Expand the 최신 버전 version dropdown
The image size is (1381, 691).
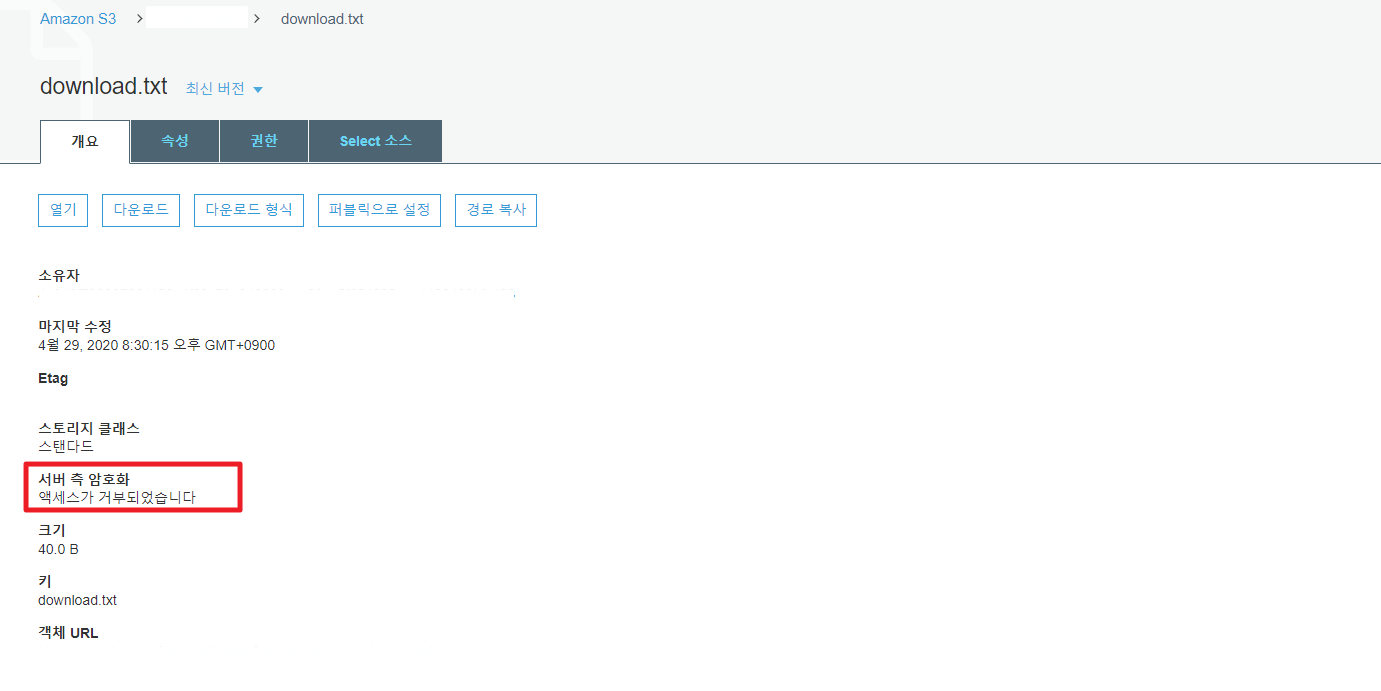[x=224, y=89]
